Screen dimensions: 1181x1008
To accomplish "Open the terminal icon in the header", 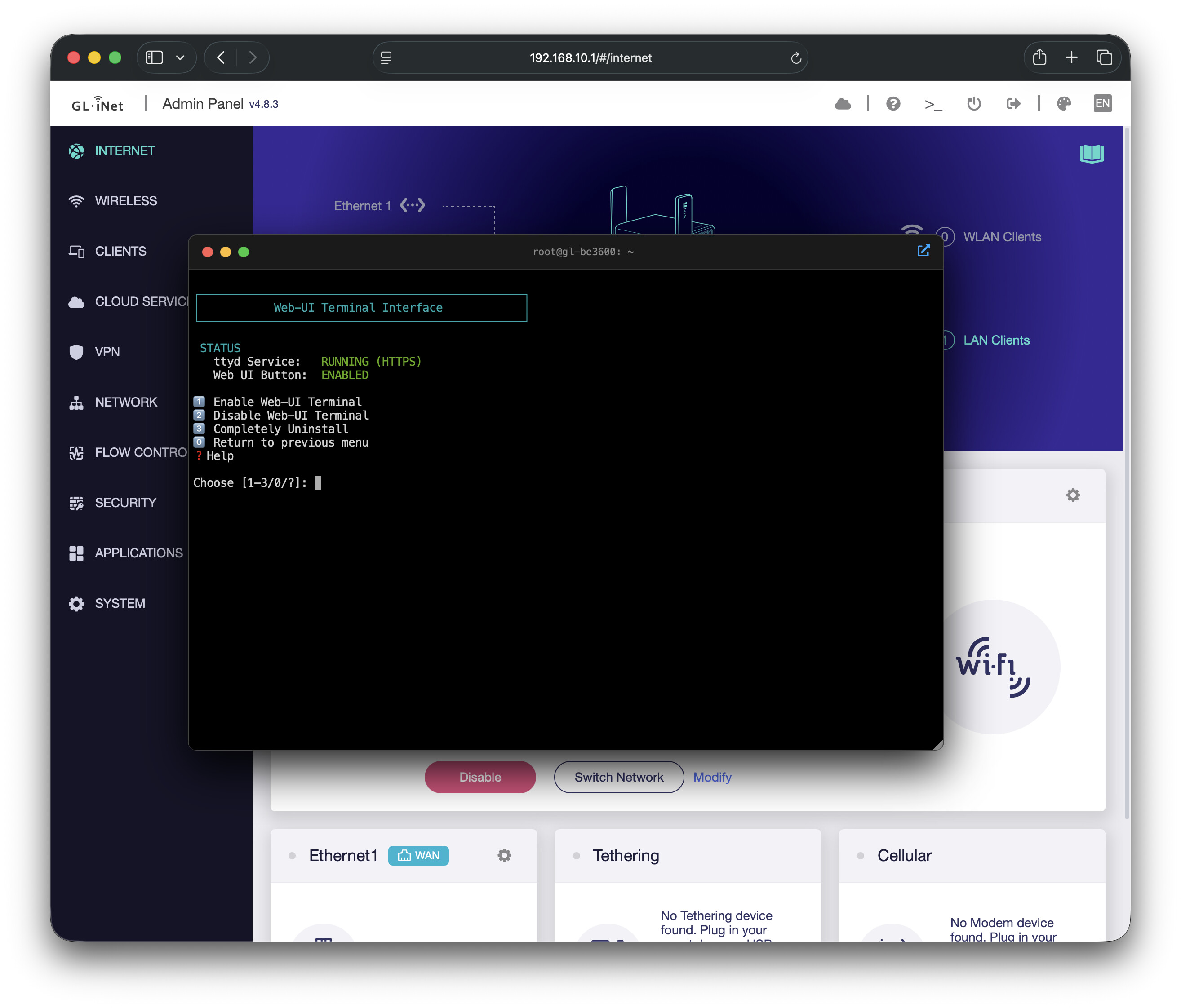I will pyautogui.click(x=933, y=104).
